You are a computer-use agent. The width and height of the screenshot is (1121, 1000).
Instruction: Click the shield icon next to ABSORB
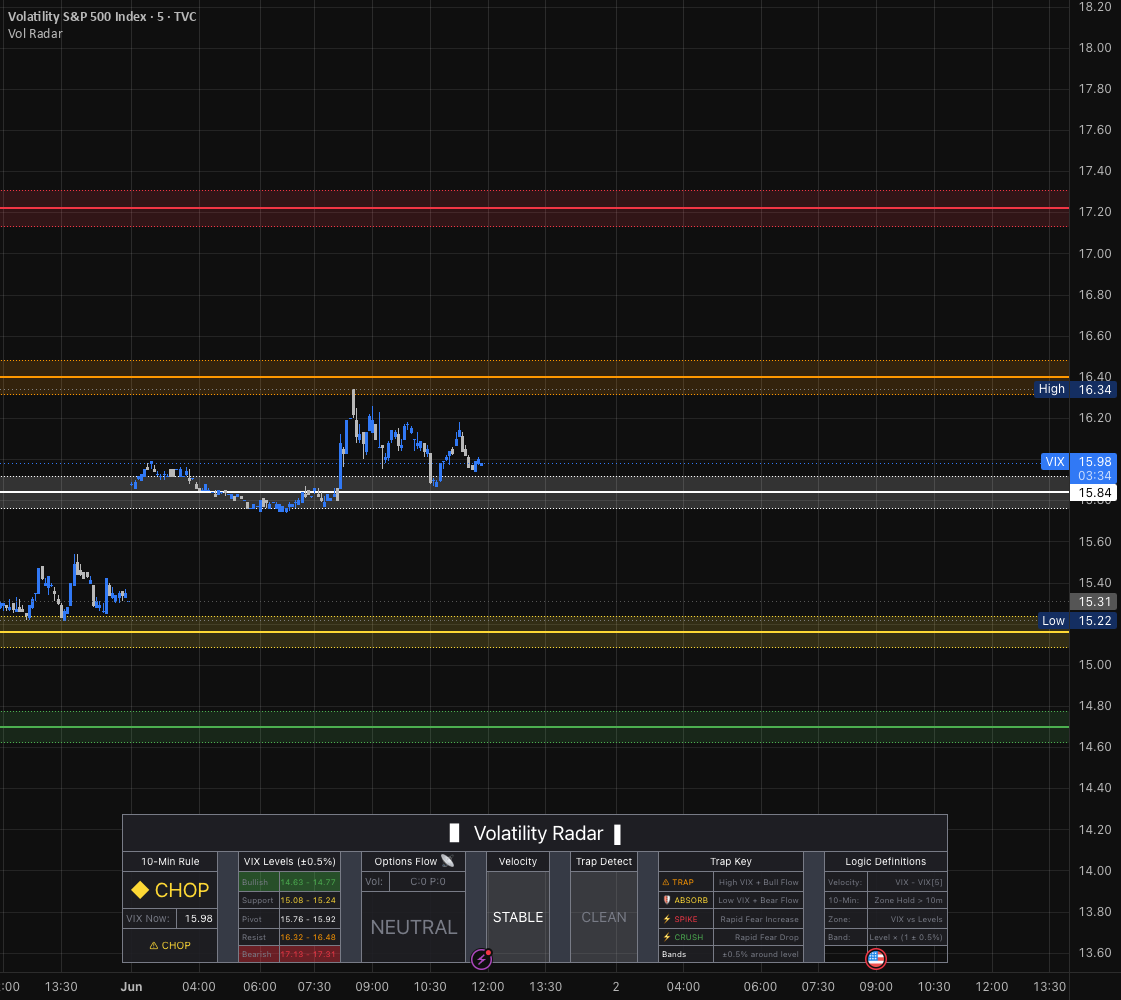pos(666,900)
